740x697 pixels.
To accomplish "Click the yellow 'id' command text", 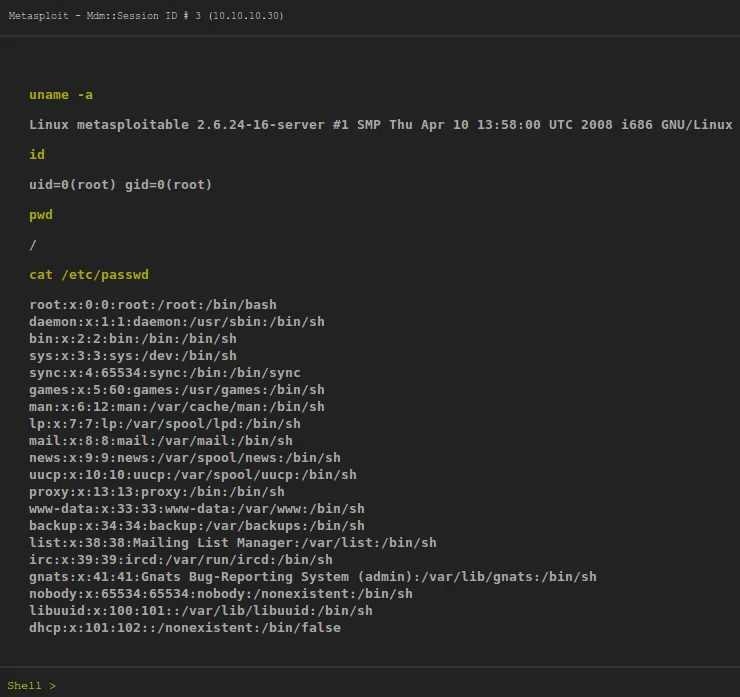I will click(37, 155).
